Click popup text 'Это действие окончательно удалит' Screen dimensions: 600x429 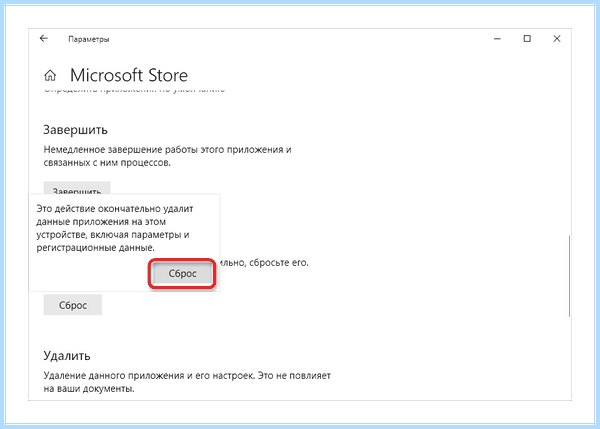coord(115,209)
